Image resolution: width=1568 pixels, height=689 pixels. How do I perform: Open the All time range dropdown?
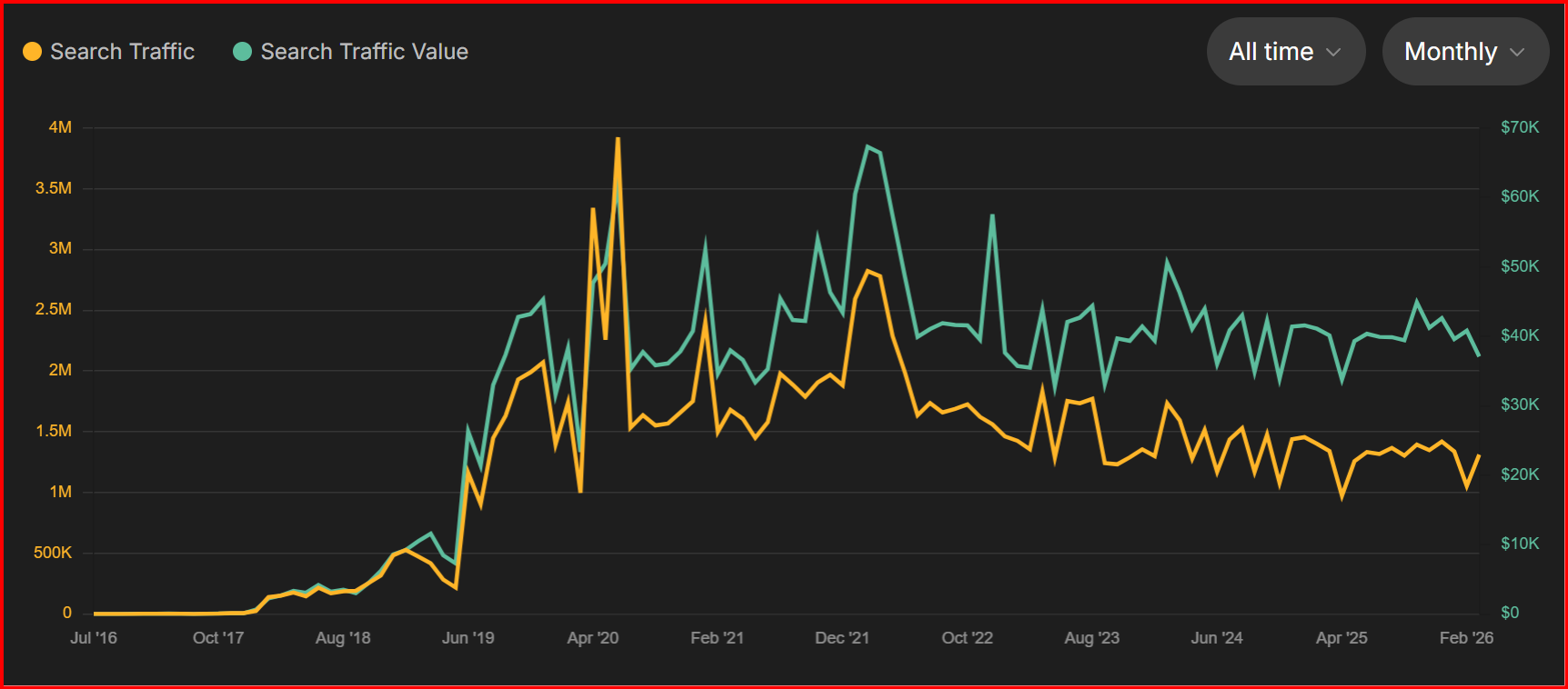[1284, 52]
